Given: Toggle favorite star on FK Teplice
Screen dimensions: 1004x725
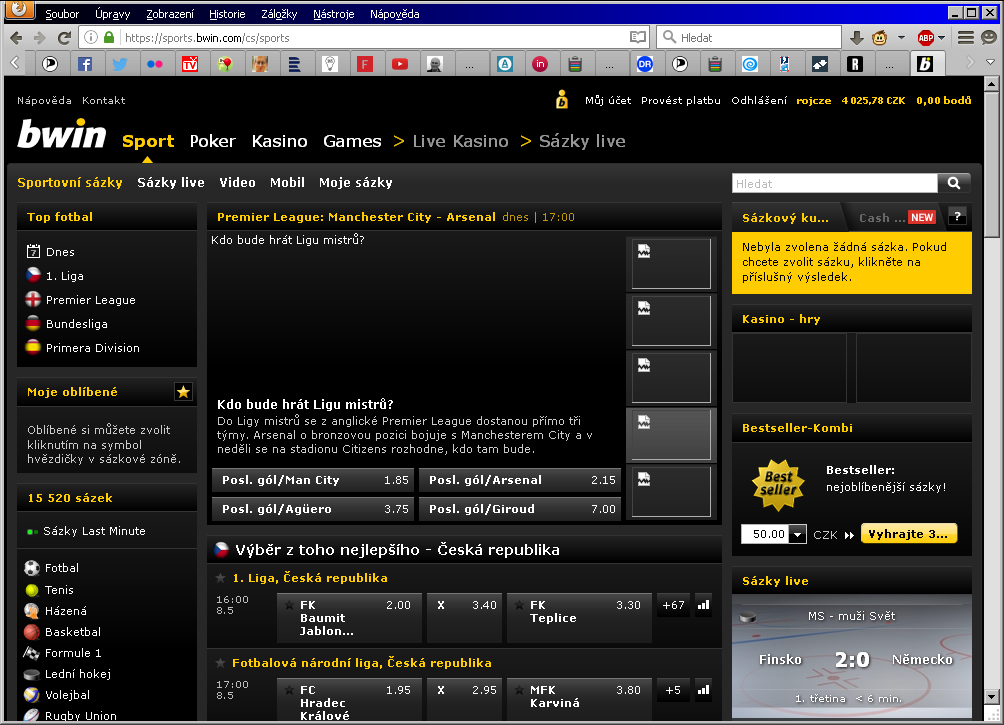Looking at the screenshot, I should tap(519, 605).
